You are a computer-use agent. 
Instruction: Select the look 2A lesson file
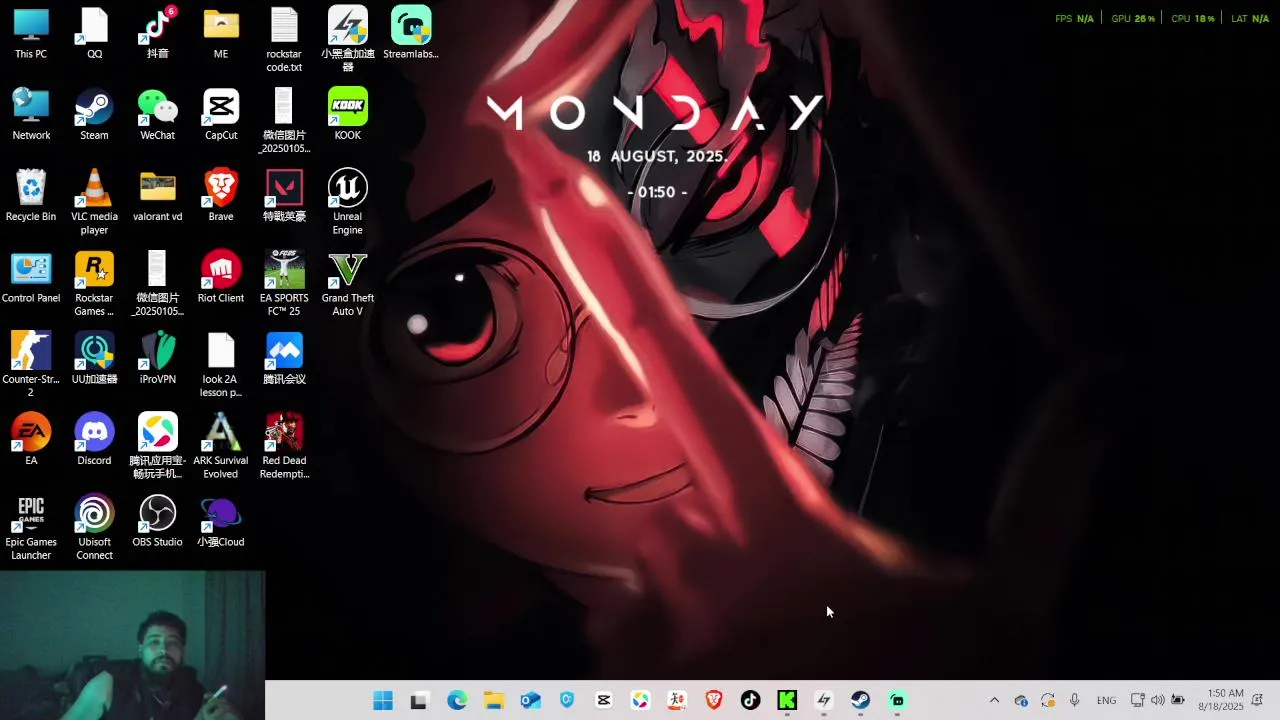click(221, 365)
